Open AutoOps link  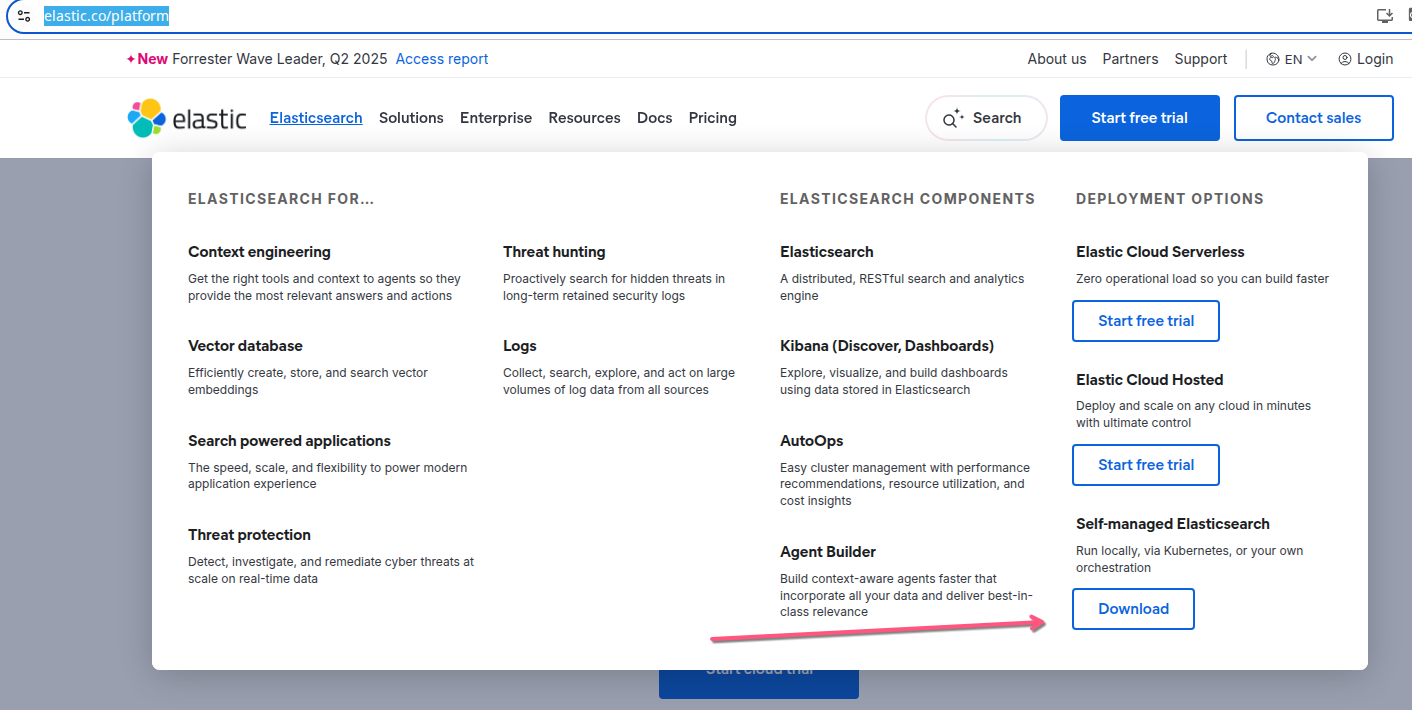point(812,441)
